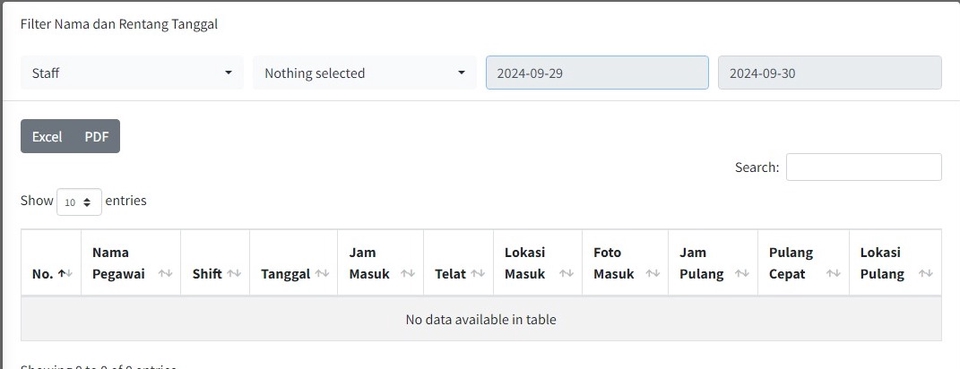Export table to PDF
The image size is (960, 369).
pyautogui.click(x=97, y=136)
